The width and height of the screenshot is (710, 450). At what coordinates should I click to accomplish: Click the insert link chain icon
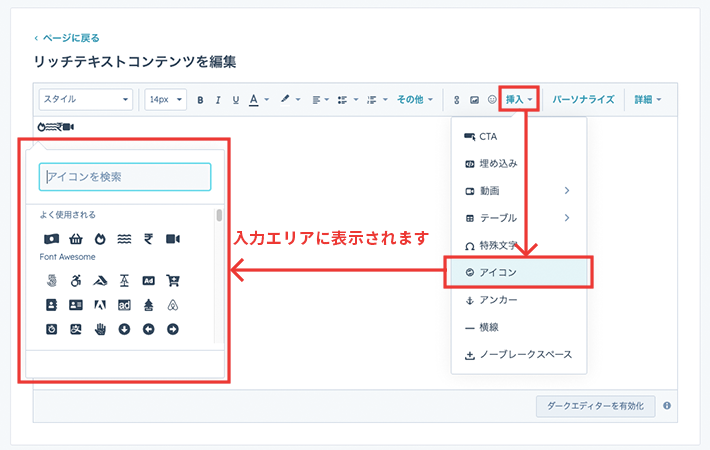456,100
